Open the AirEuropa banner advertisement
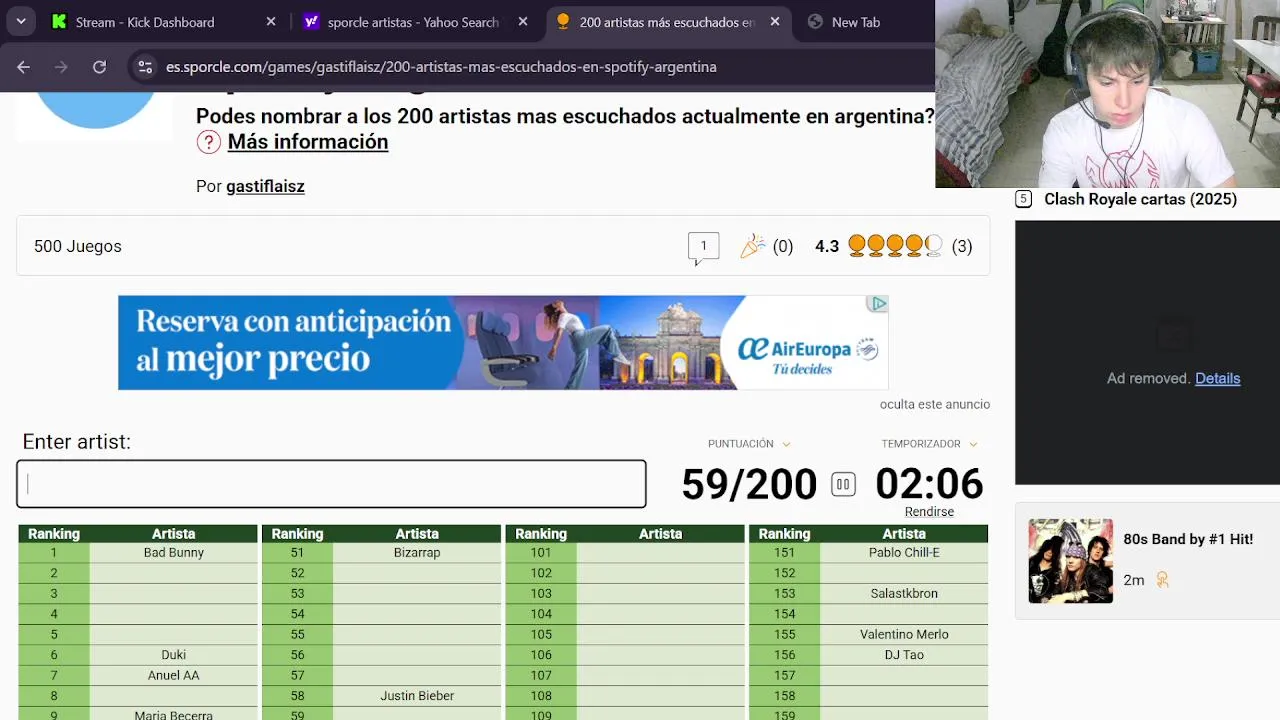This screenshot has width=1280, height=720. 503,343
